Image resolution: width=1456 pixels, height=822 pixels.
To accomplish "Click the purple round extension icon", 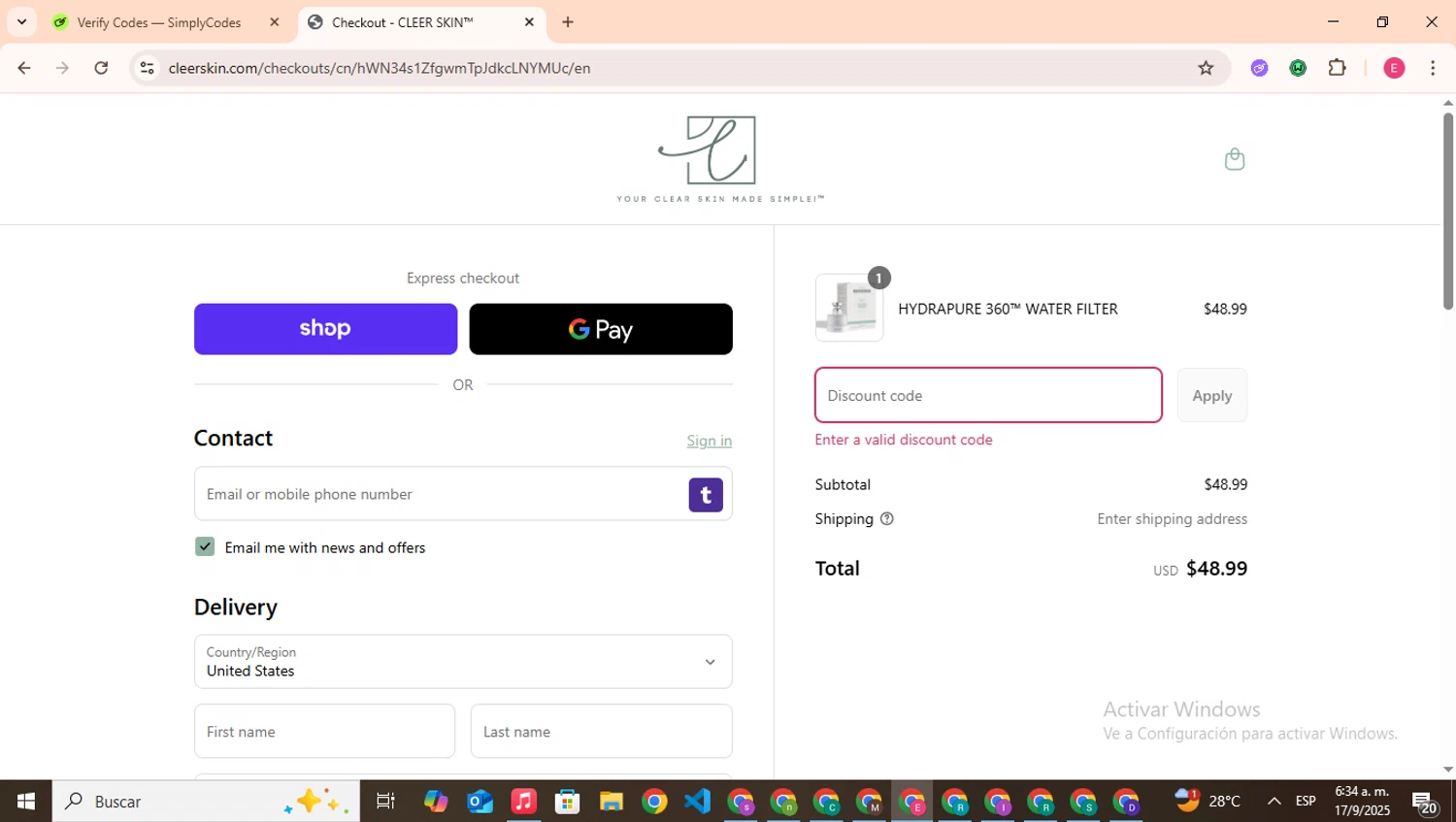I will click(x=1259, y=68).
